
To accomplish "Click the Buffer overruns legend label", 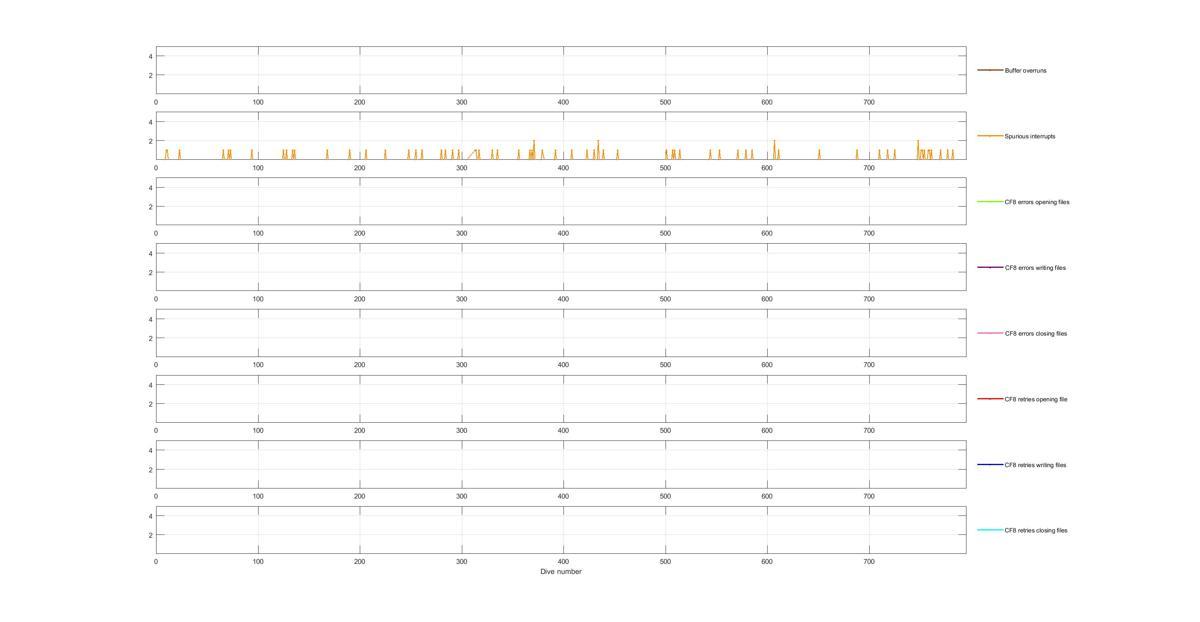I will (1026, 71).
